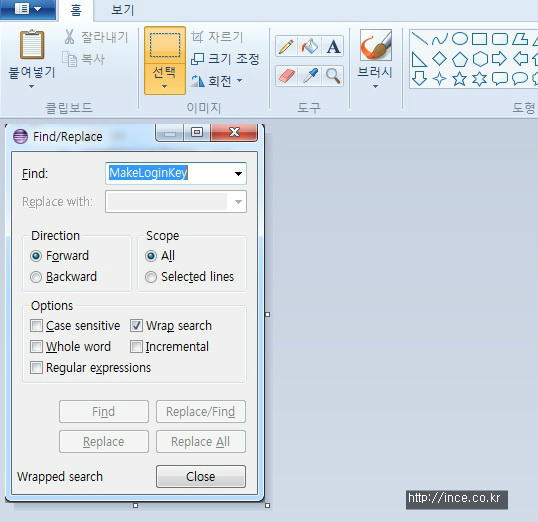Choose the Right arrow shape
Image resolution: width=538 pixels, height=522 pixels.
499,59
